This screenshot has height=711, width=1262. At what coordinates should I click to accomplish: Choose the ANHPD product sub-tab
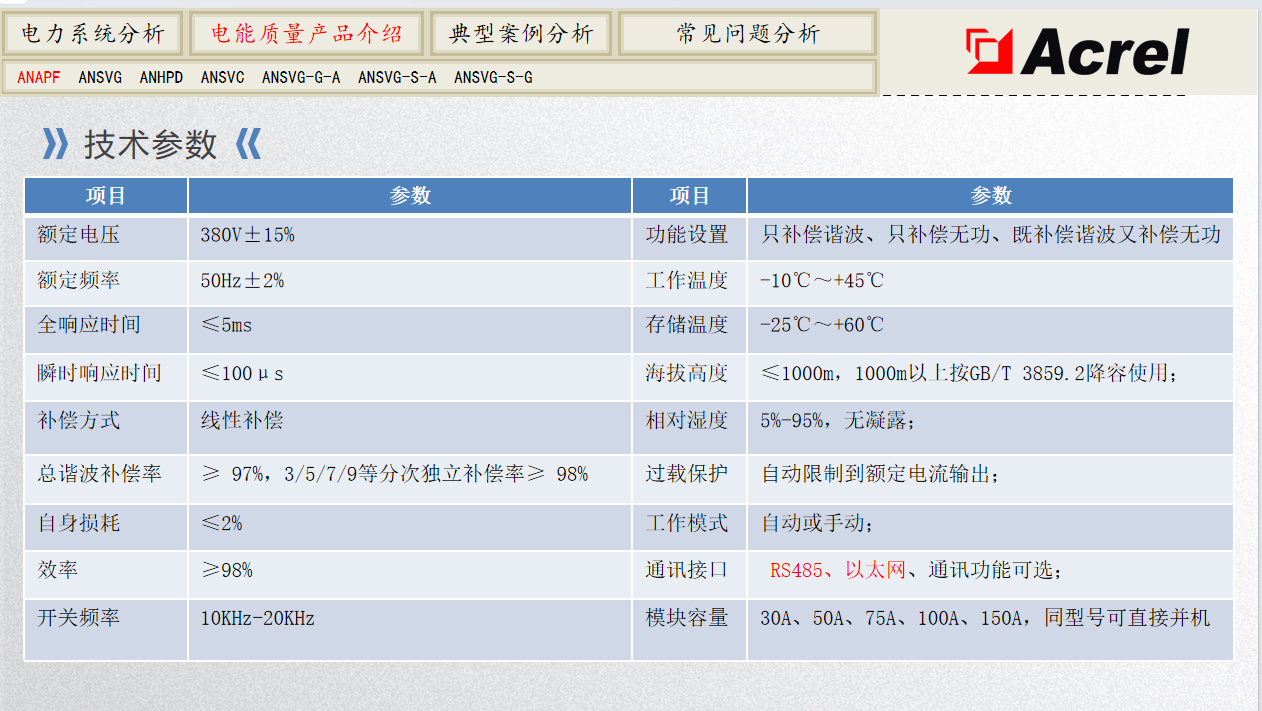pyautogui.click(x=161, y=77)
